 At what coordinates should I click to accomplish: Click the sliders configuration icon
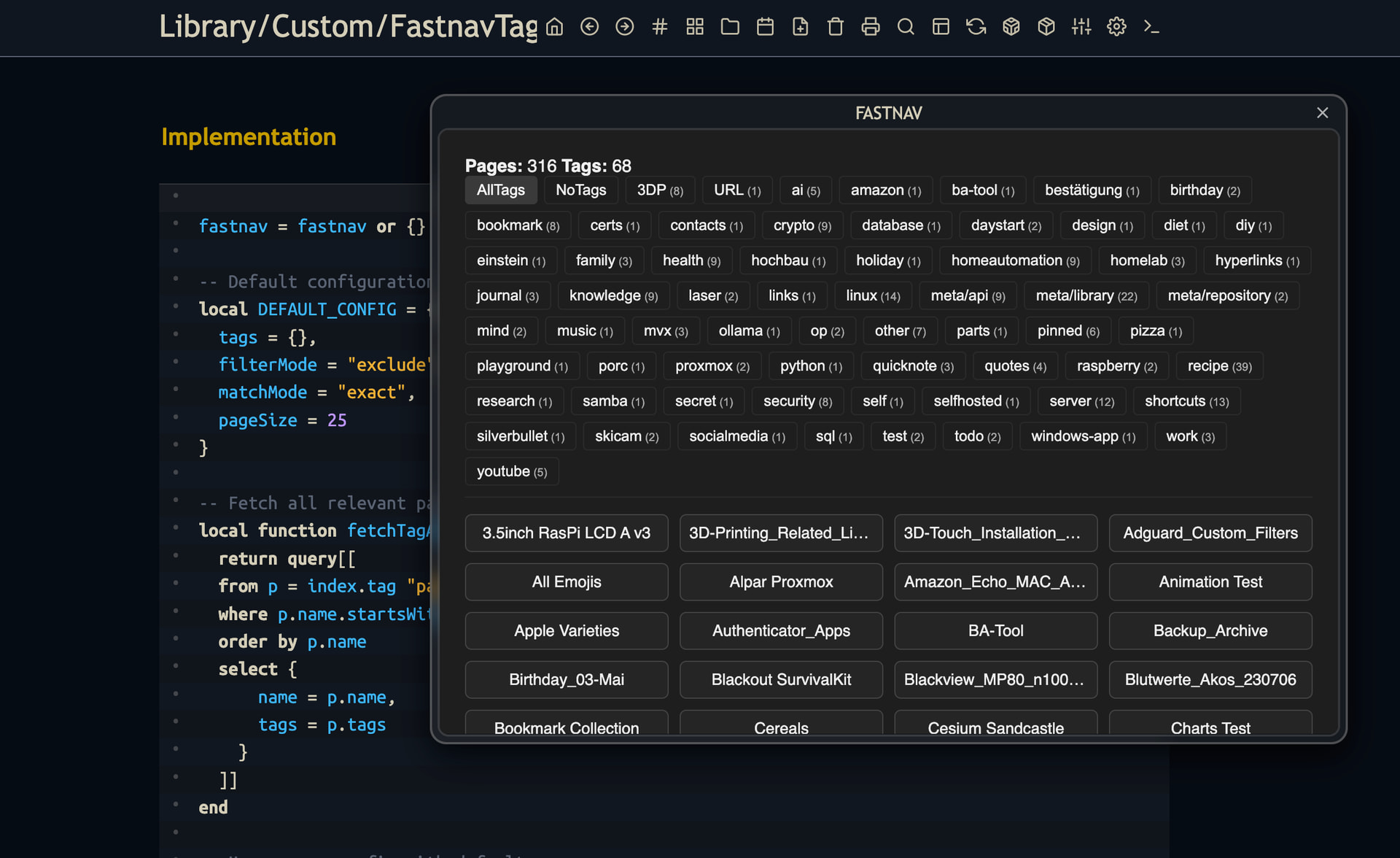coord(1081,27)
